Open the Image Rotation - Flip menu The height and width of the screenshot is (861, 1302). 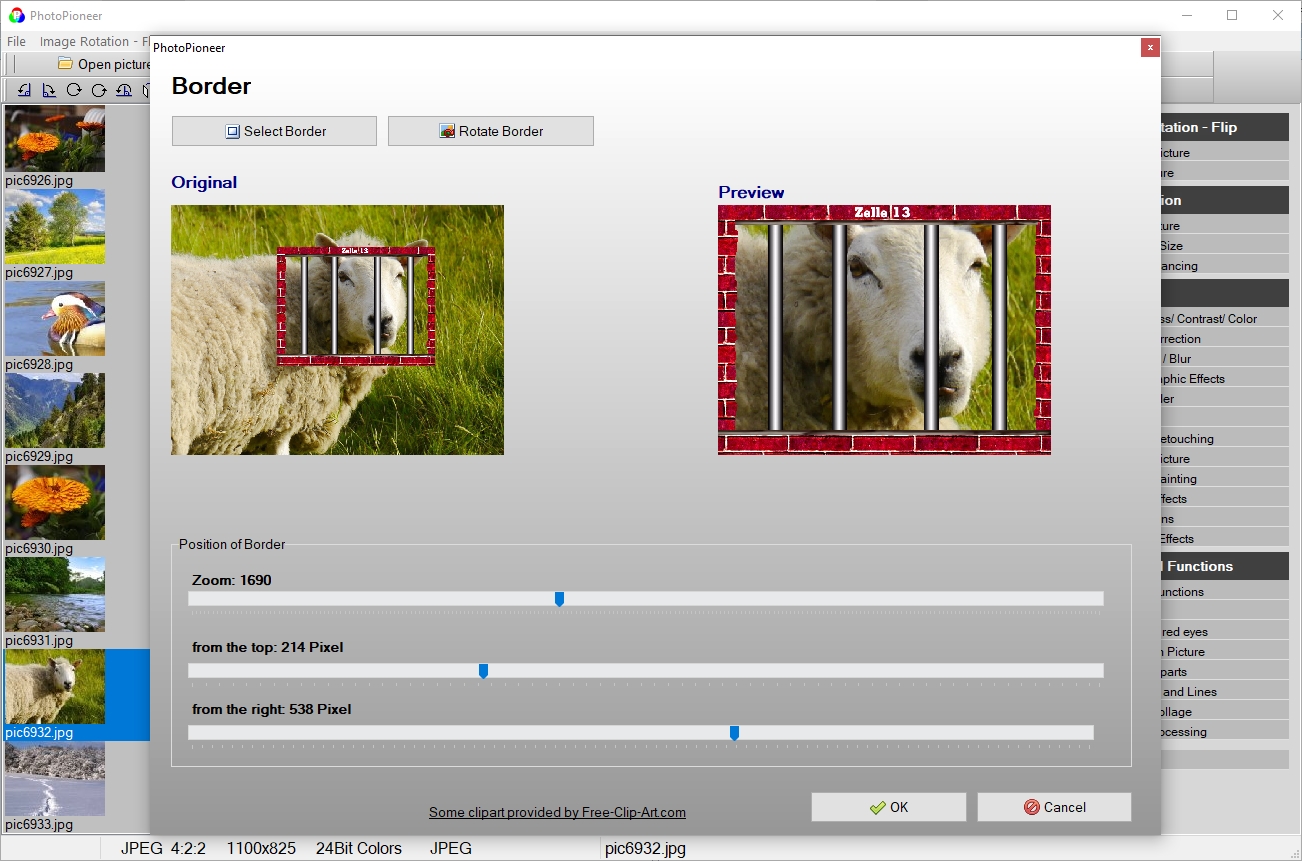[84, 41]
